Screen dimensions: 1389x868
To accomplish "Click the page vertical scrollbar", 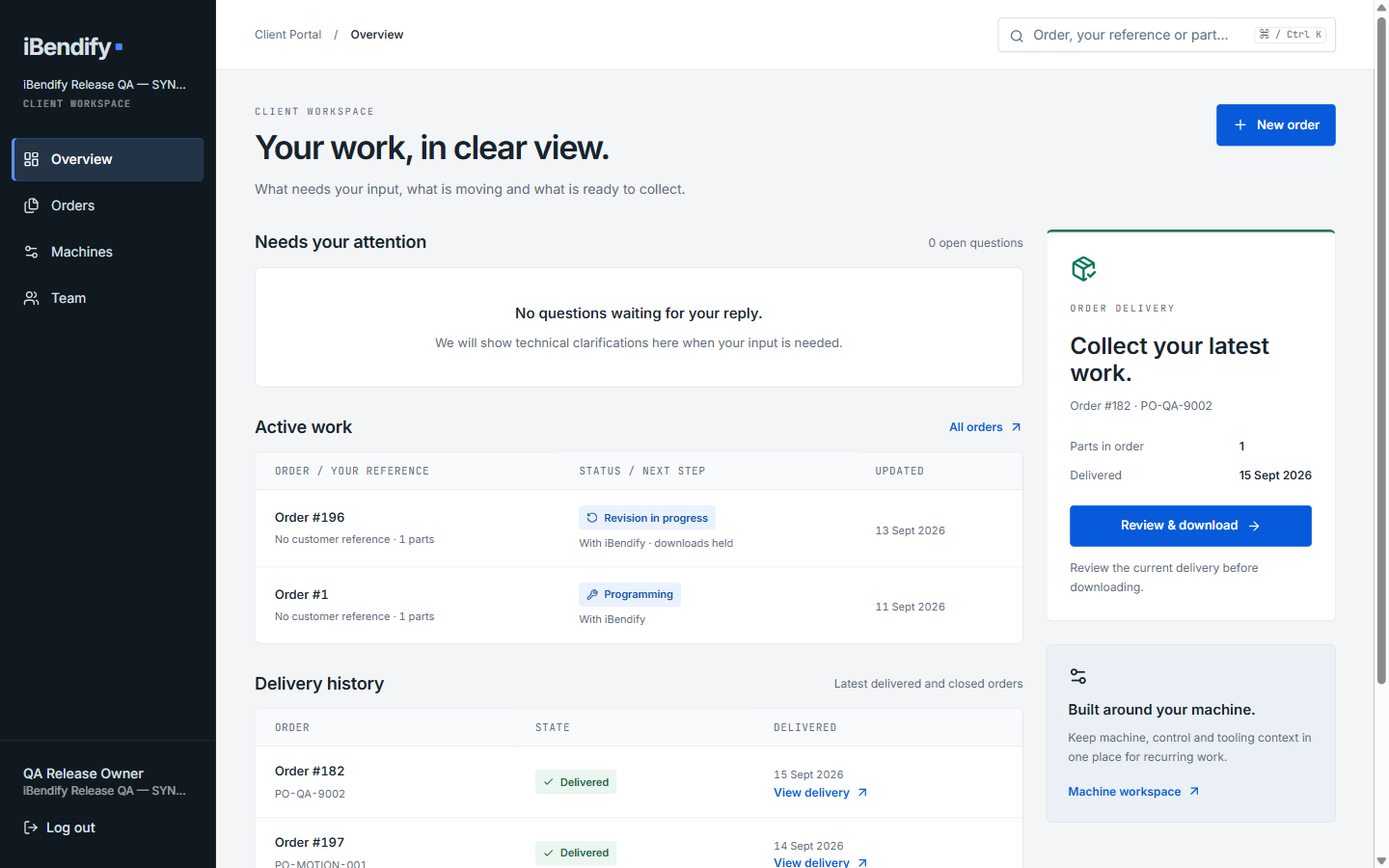I will pos(1381,352).
